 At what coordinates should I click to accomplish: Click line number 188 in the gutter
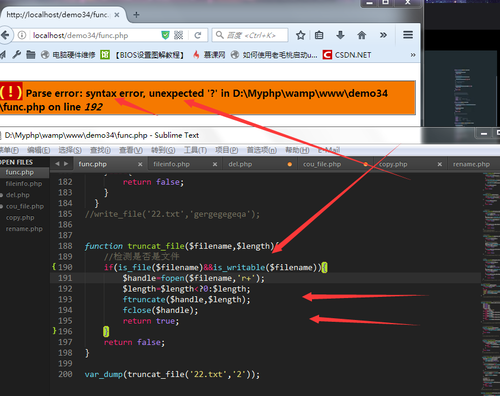[x=65, y=246]
